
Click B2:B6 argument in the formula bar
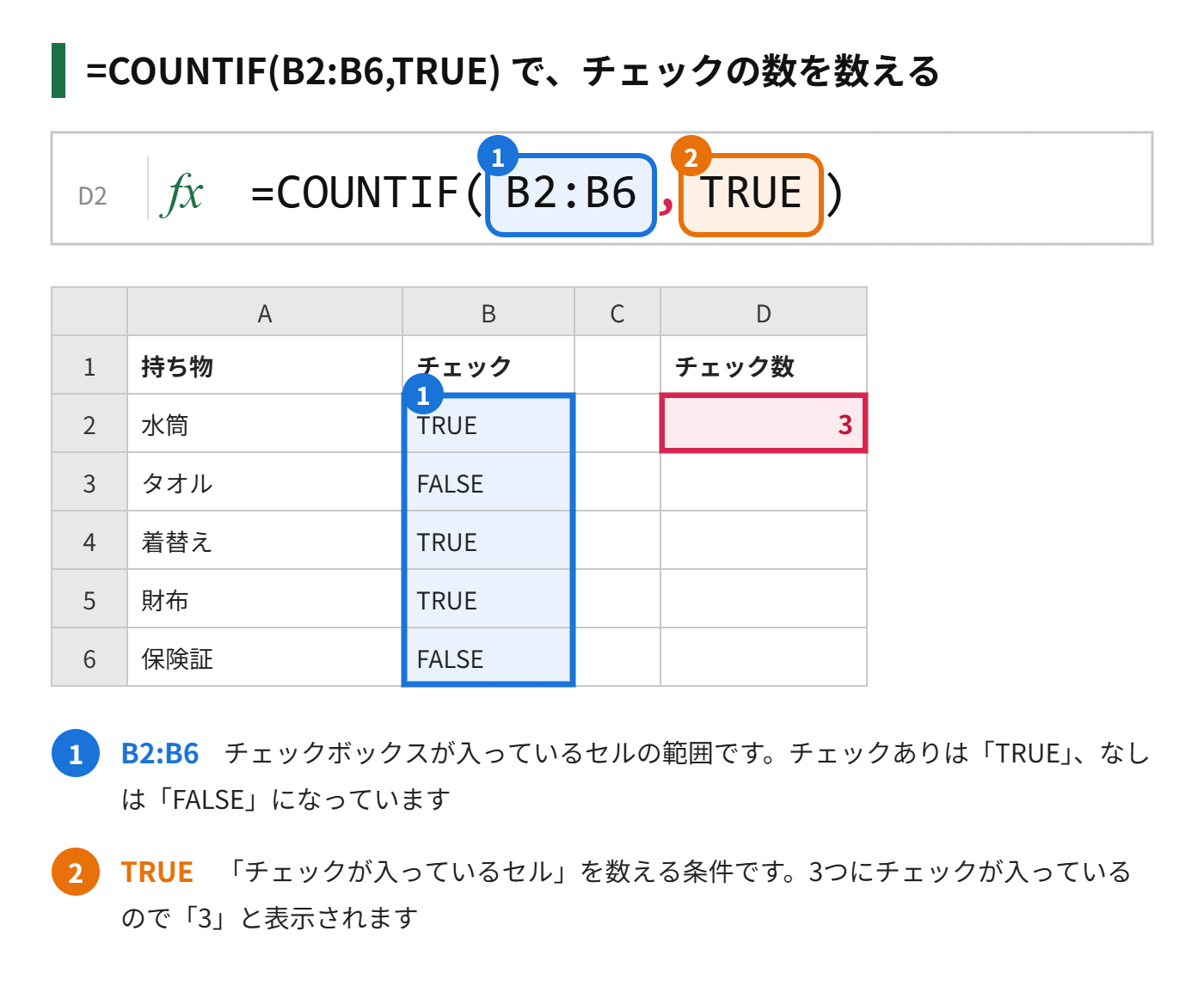571,194
